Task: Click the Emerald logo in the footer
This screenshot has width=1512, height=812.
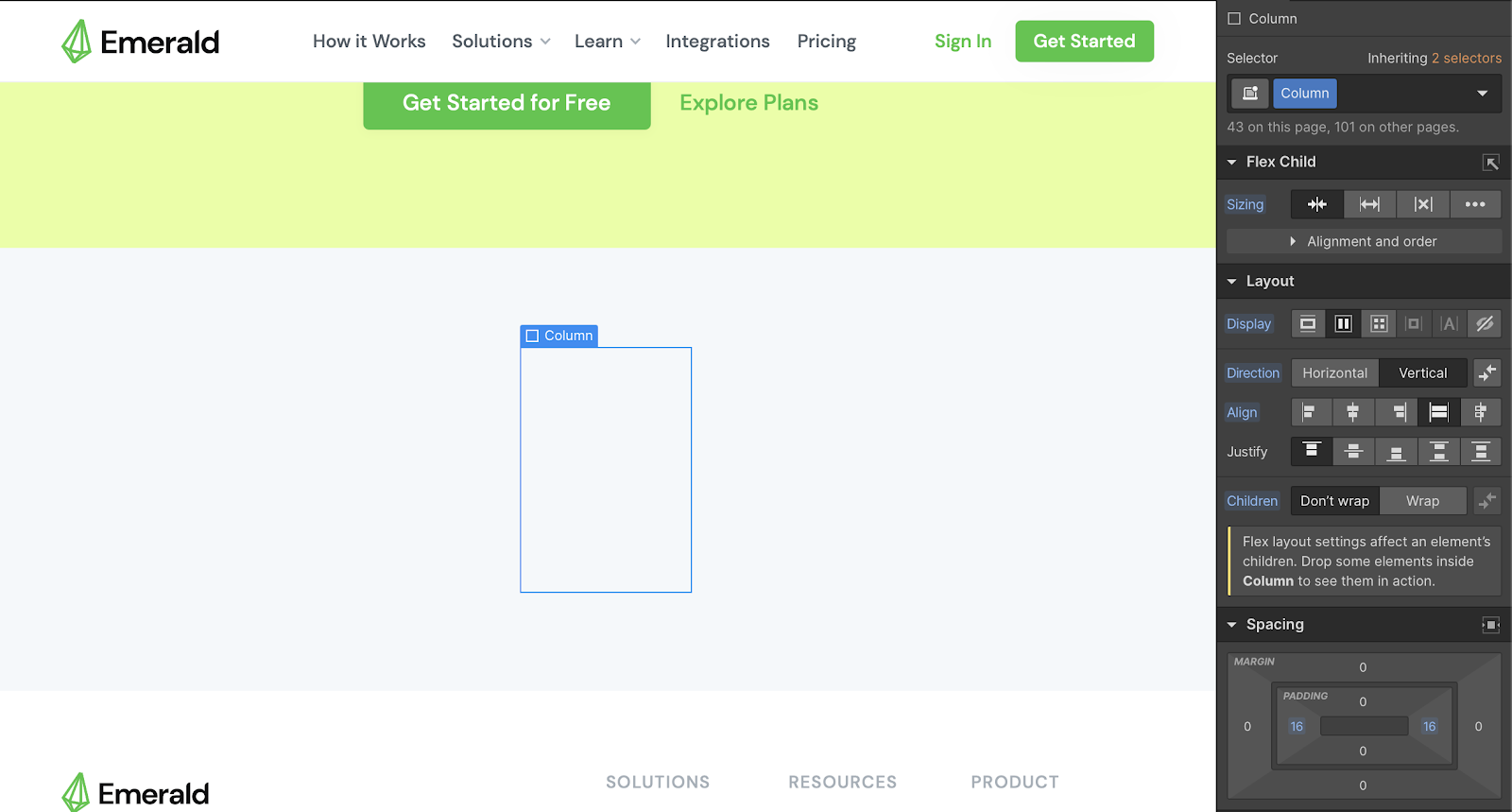Action: [135, 792]
